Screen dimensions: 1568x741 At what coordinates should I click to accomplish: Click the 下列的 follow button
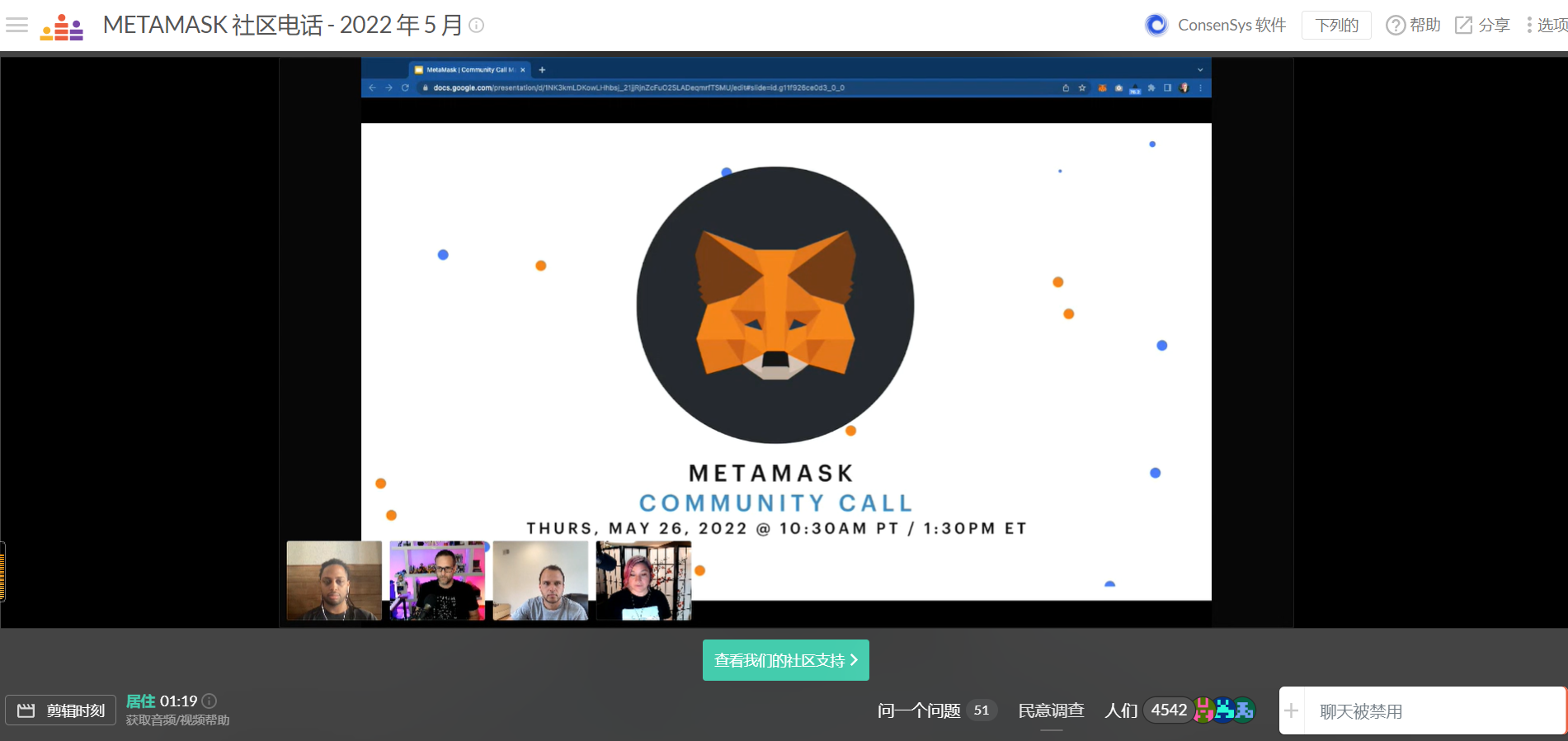pos(1336,25)
